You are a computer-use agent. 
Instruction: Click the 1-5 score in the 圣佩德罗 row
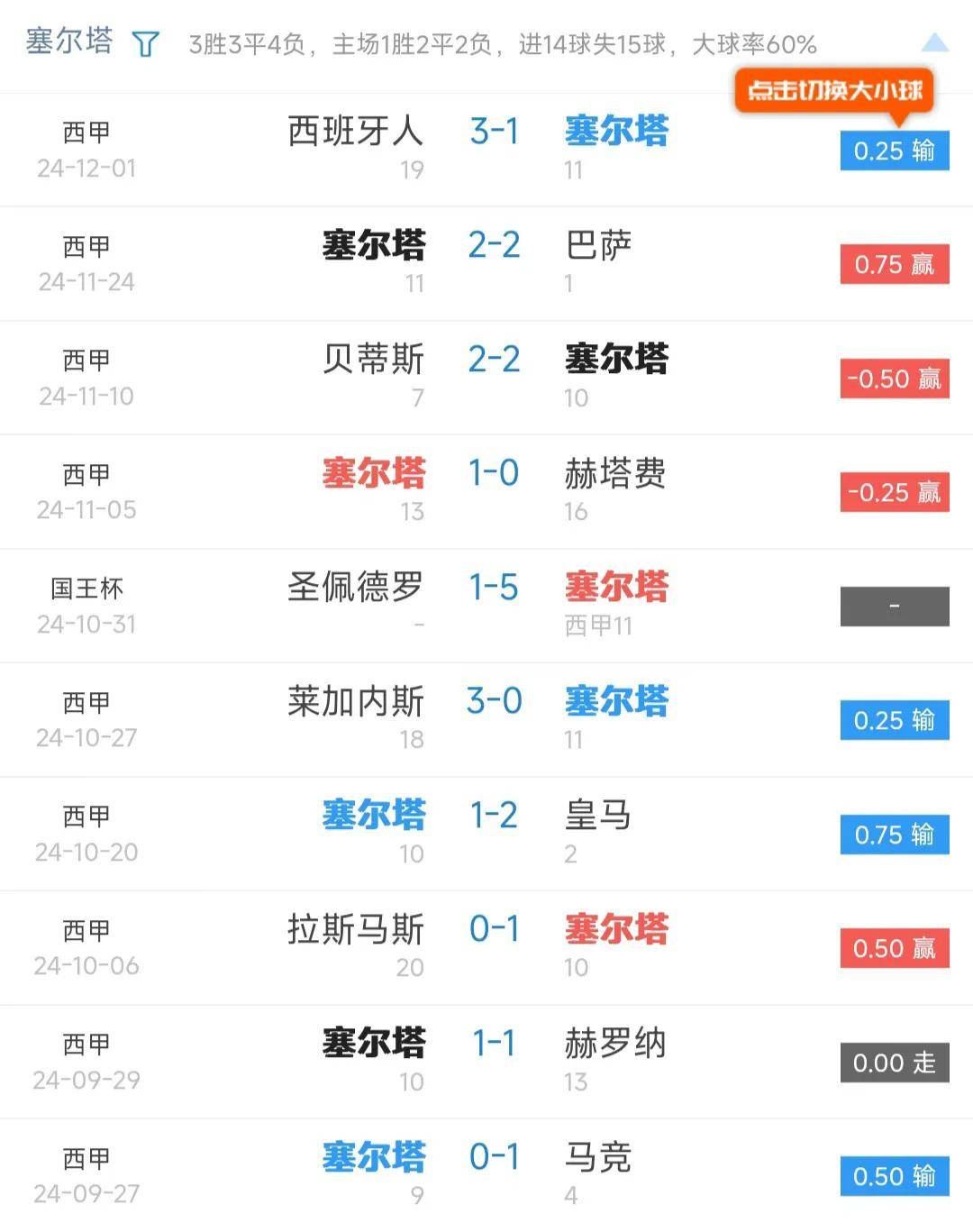[494, 587]
